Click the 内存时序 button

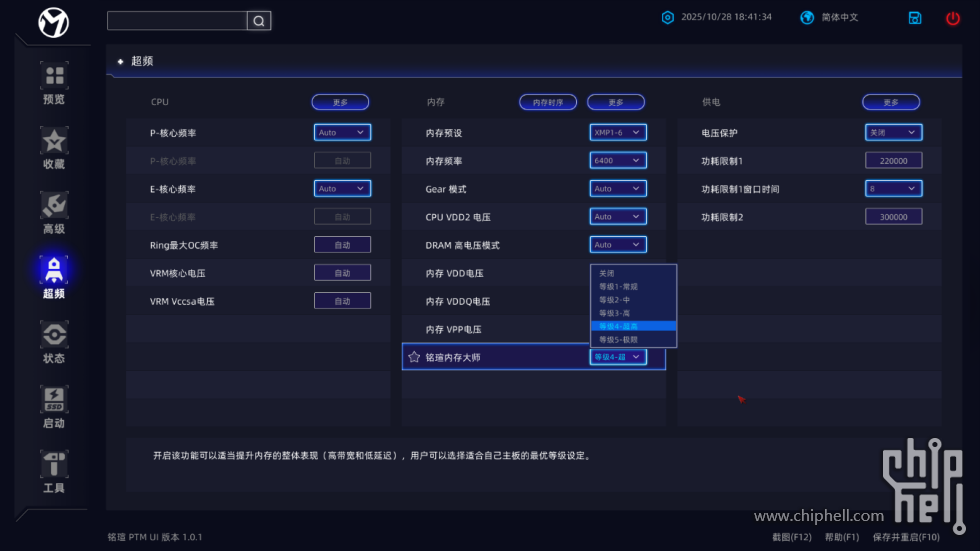(x=548, y=102)
